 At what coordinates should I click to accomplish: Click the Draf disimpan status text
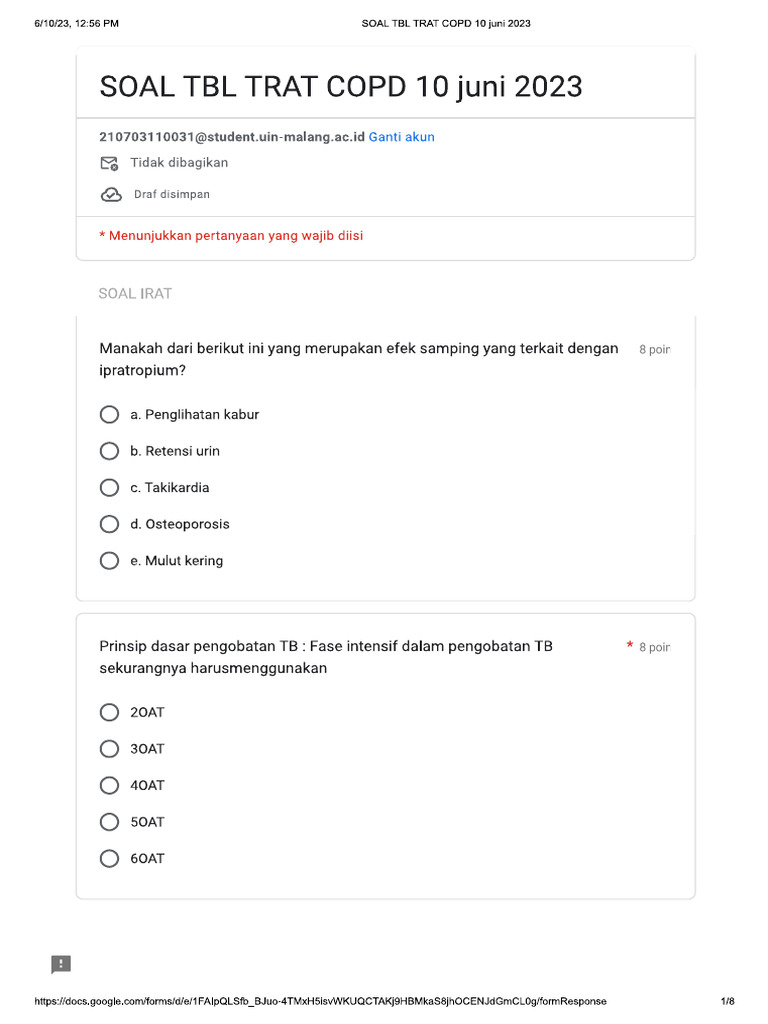[172, 195]
